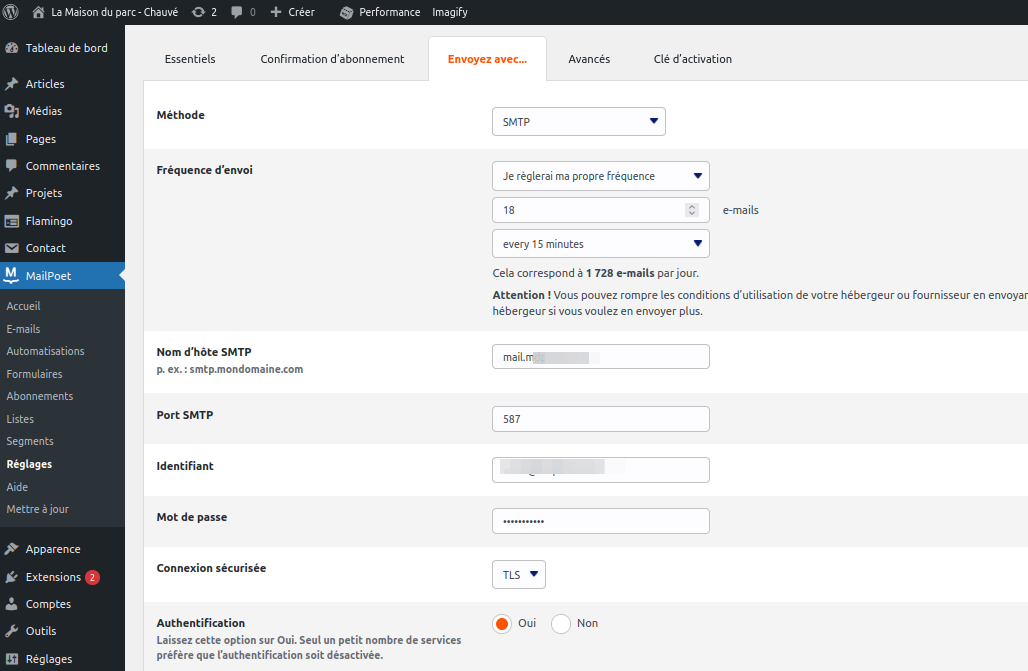Image resolution: width=1028 pixels, height=671 pixels.
Task: Open the Connexion sécurisée TLS dropdown
Action: 518,574
